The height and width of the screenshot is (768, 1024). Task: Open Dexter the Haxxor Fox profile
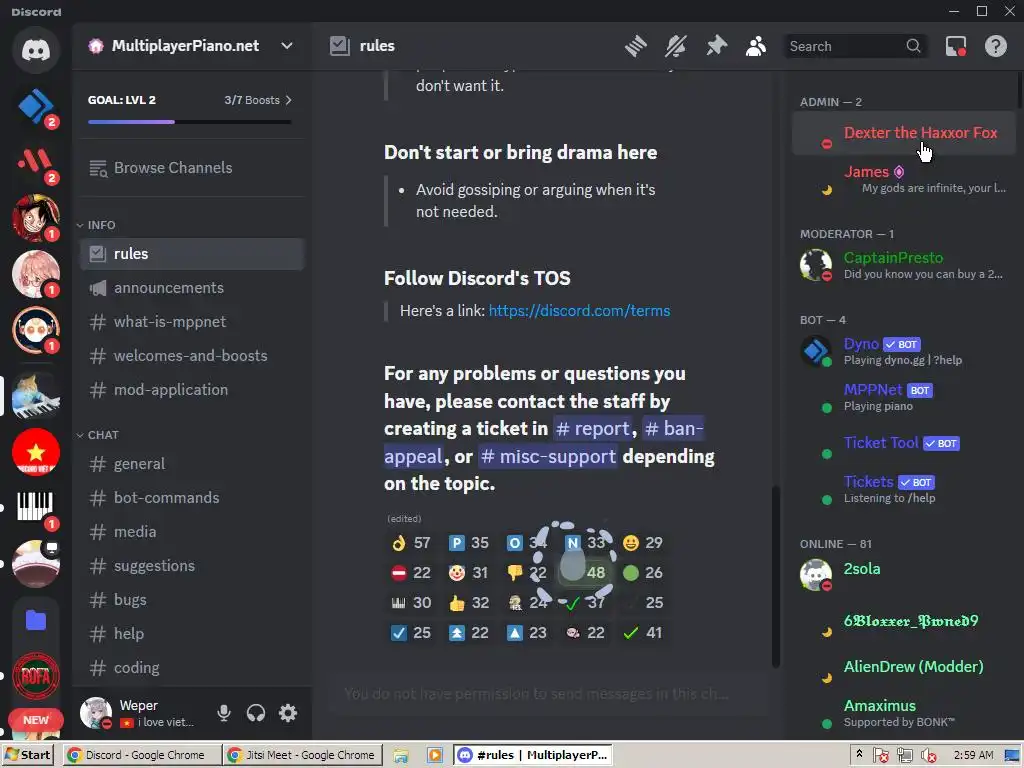pos(904,133)
